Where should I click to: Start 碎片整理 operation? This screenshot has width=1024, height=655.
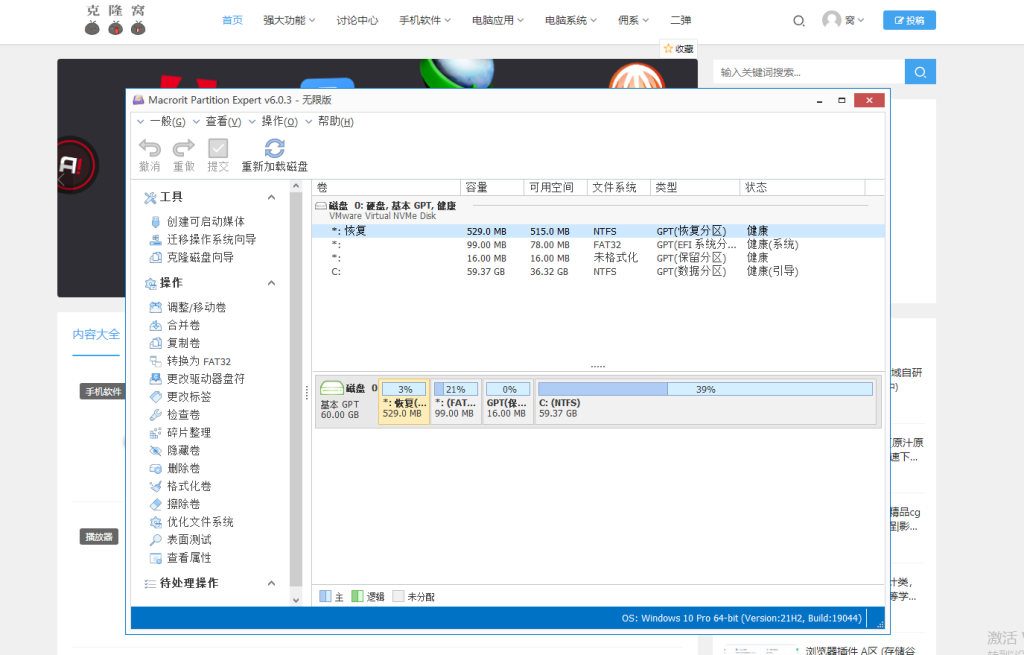(180, 432)
